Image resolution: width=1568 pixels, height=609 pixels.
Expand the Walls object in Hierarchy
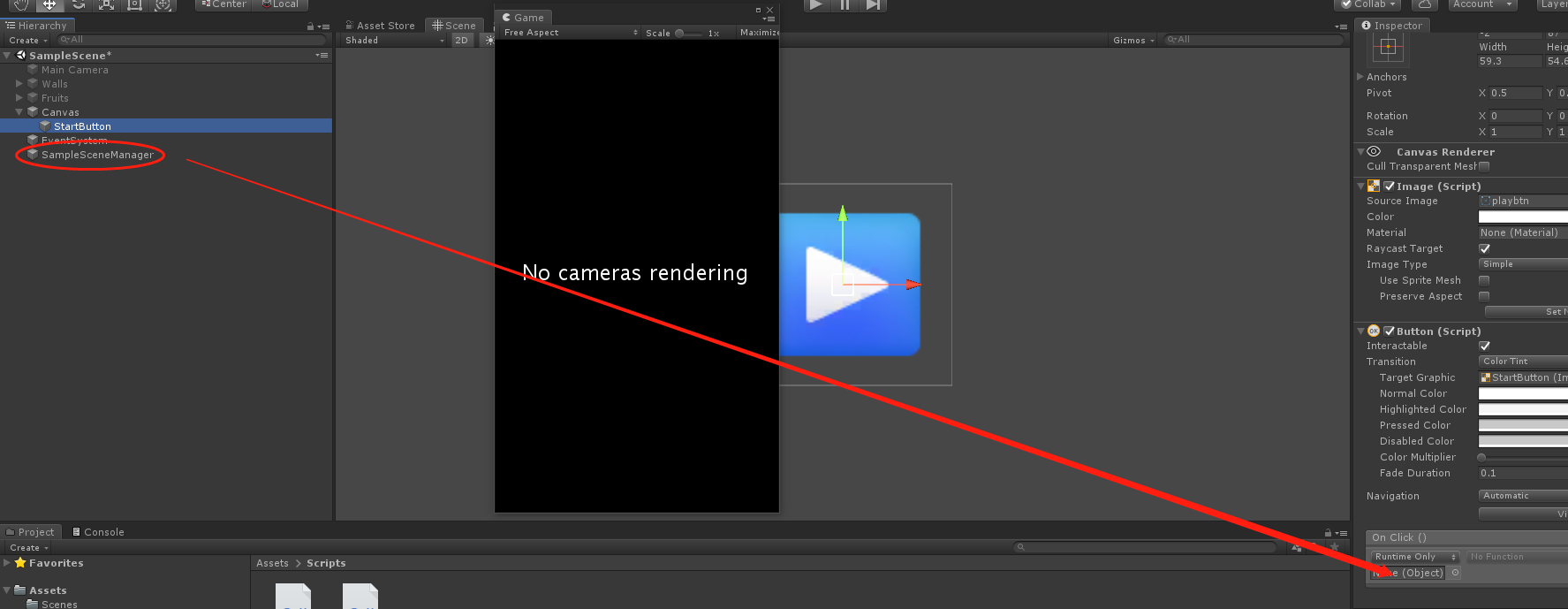(19, 84)
